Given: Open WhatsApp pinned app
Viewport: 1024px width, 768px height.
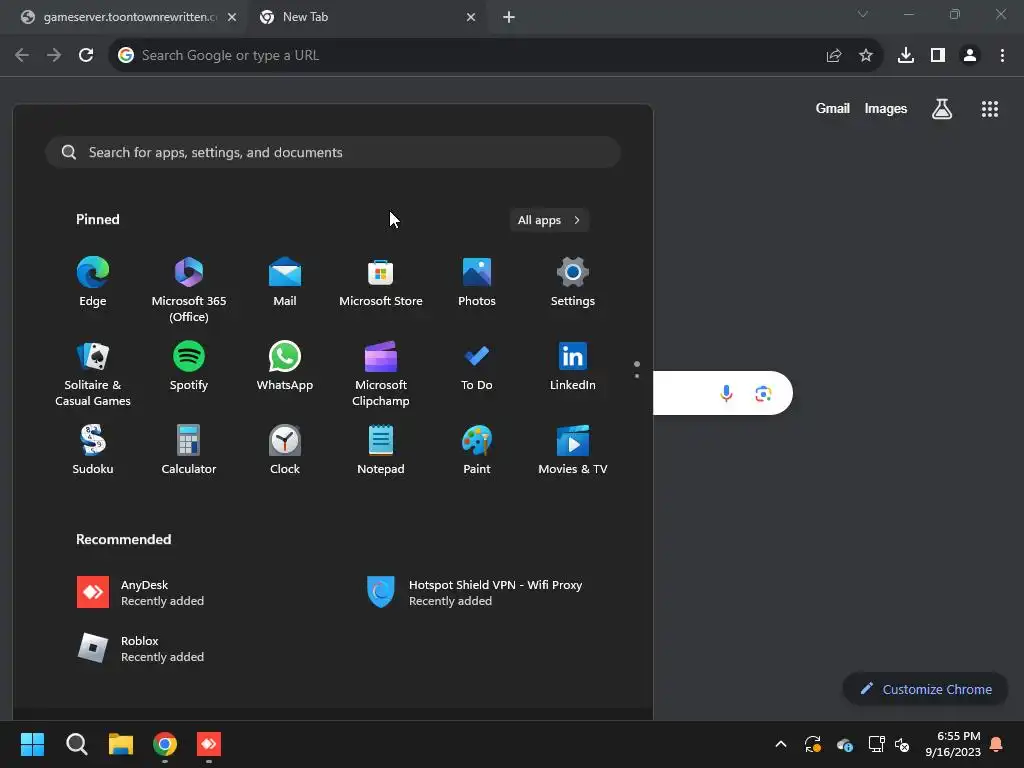Looking at the screenshot, I should (285, 366).
